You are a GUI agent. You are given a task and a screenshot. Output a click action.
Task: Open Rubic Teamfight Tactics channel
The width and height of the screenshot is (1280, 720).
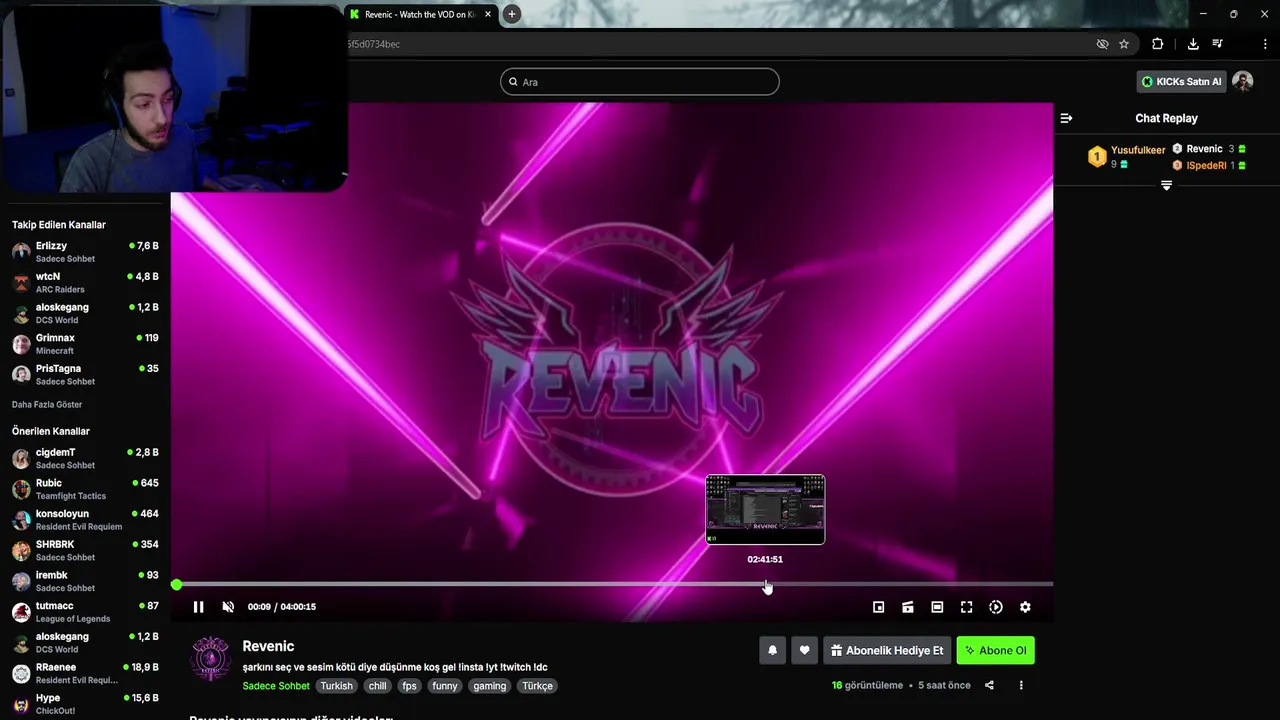[85, 489]
